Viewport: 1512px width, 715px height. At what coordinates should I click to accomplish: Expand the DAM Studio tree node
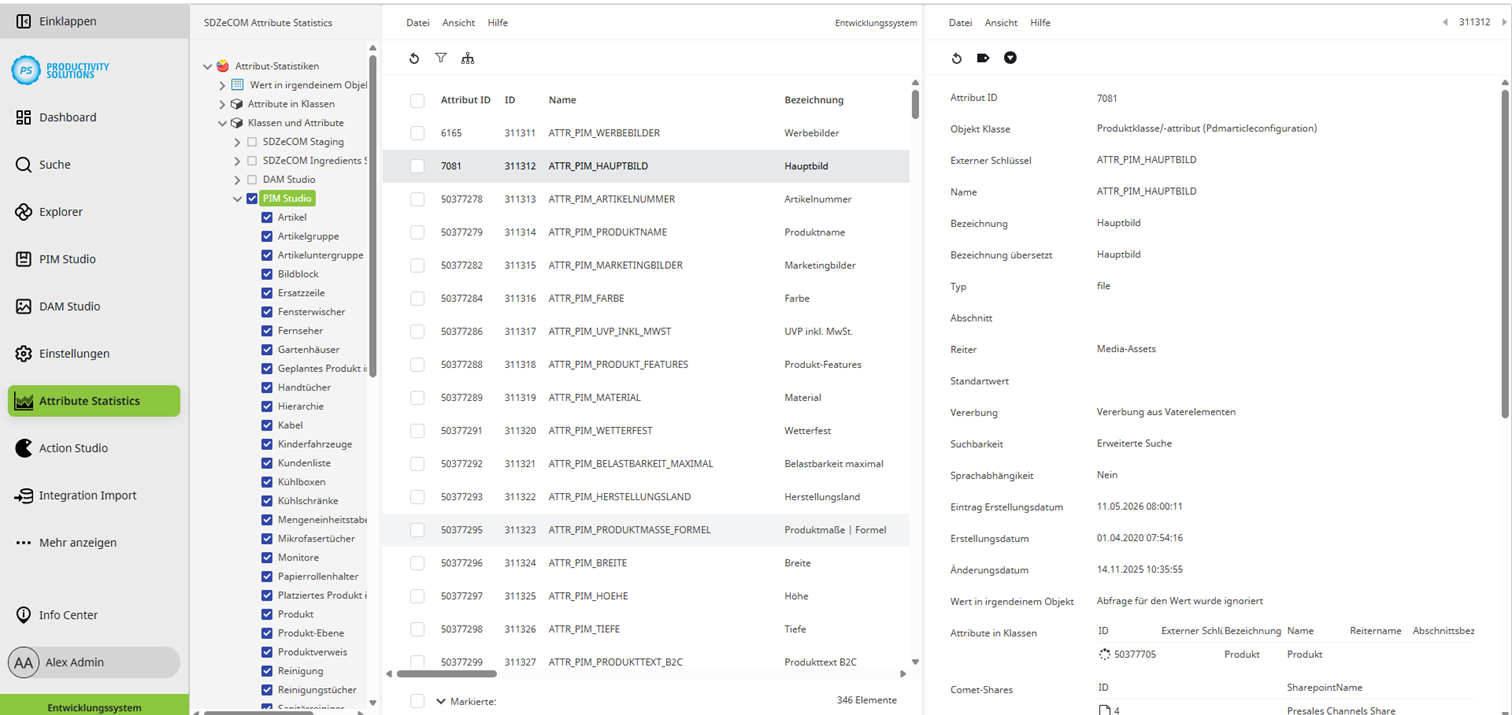(237, 180)
